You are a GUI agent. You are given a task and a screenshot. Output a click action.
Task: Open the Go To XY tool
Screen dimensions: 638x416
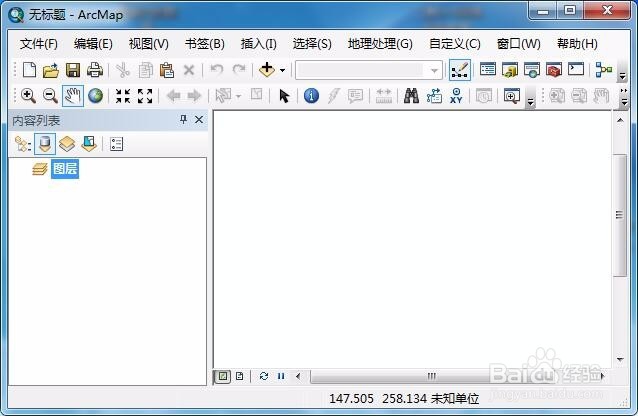[x=457, y=96]
